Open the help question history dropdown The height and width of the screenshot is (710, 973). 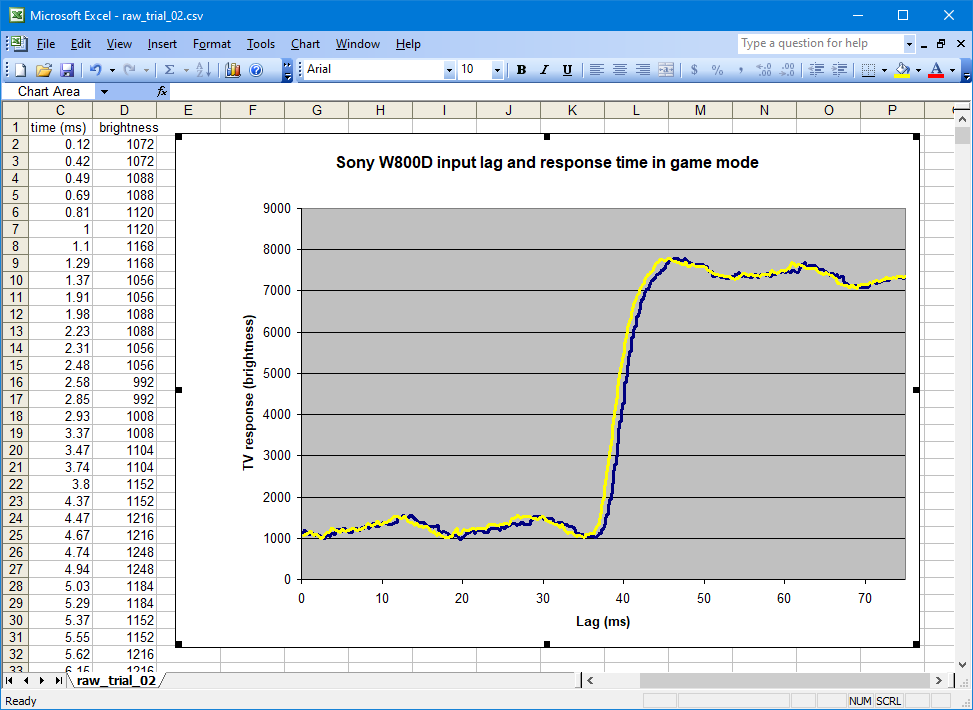tap(909, 44)
